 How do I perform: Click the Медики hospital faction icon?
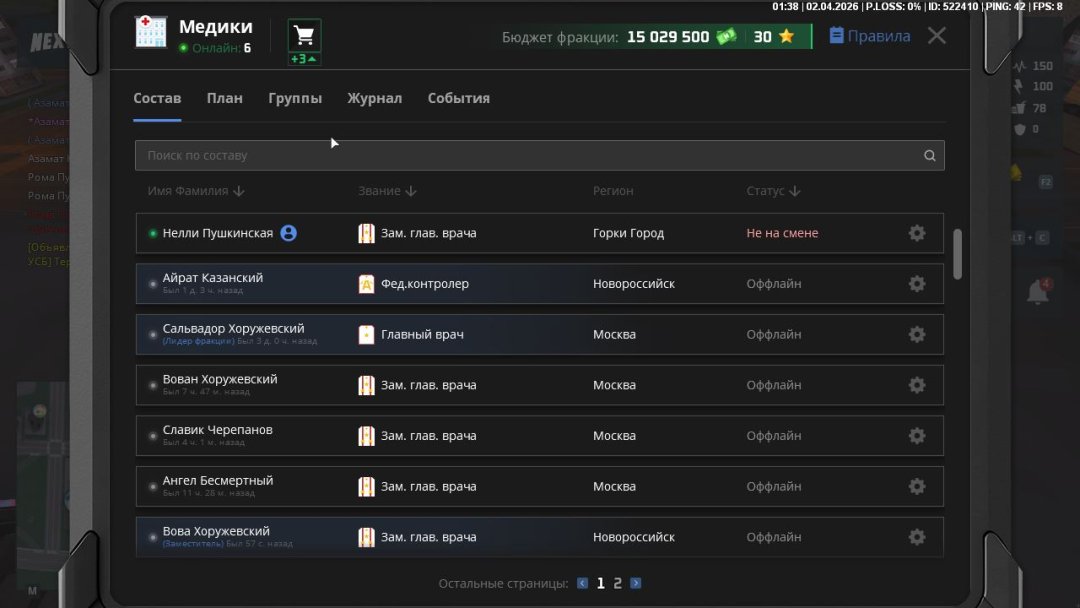pos(151,33)
